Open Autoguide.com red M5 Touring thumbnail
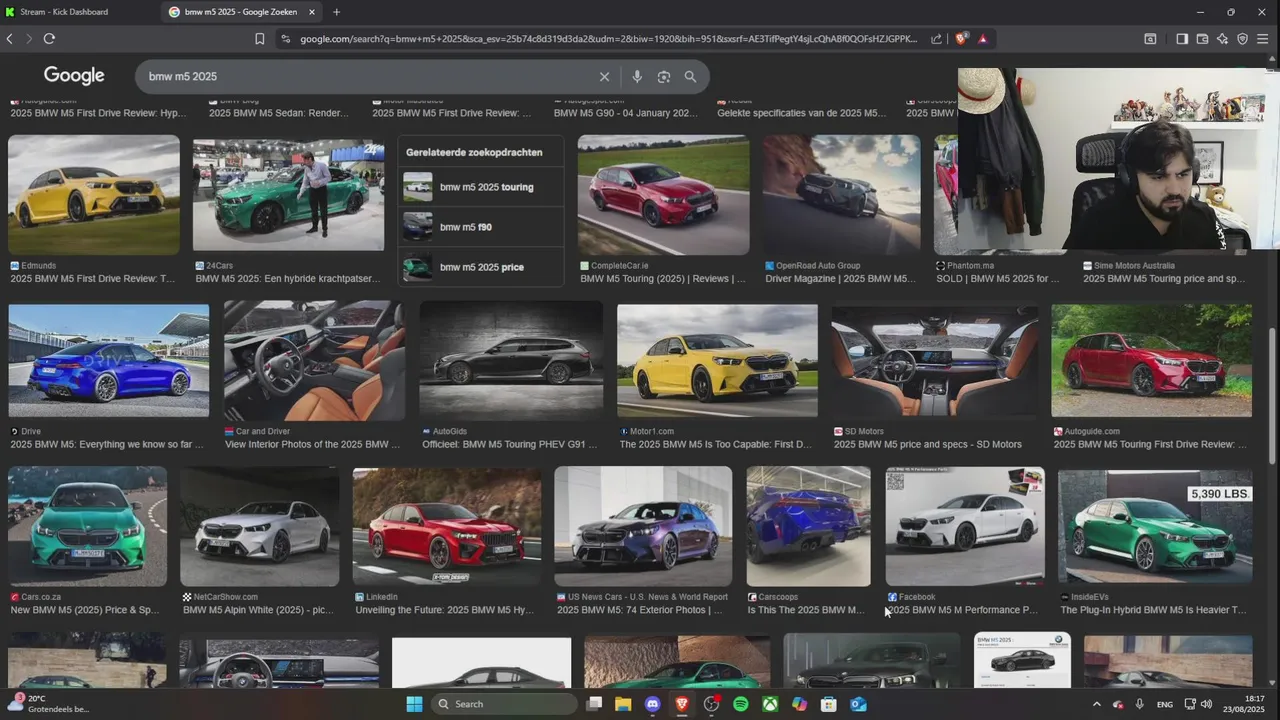The image size is (1280, 720). [1151, 360]
